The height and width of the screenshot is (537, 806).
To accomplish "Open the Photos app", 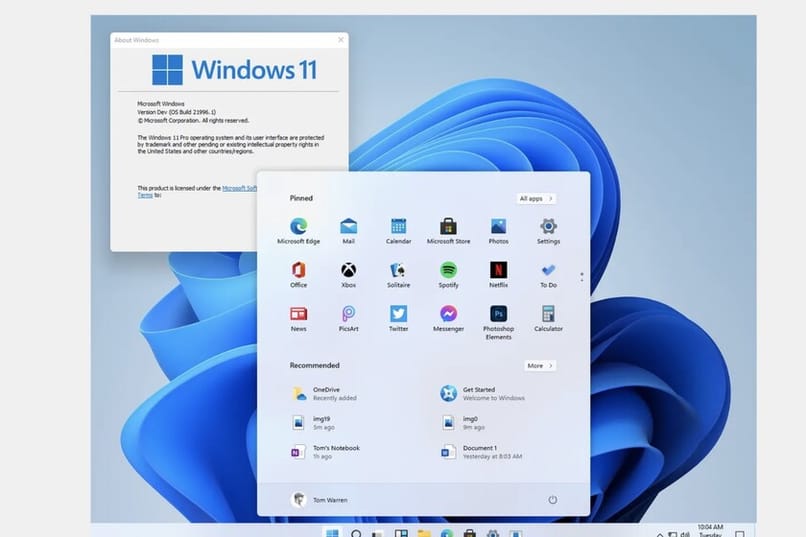I will [x=498, y=231].
